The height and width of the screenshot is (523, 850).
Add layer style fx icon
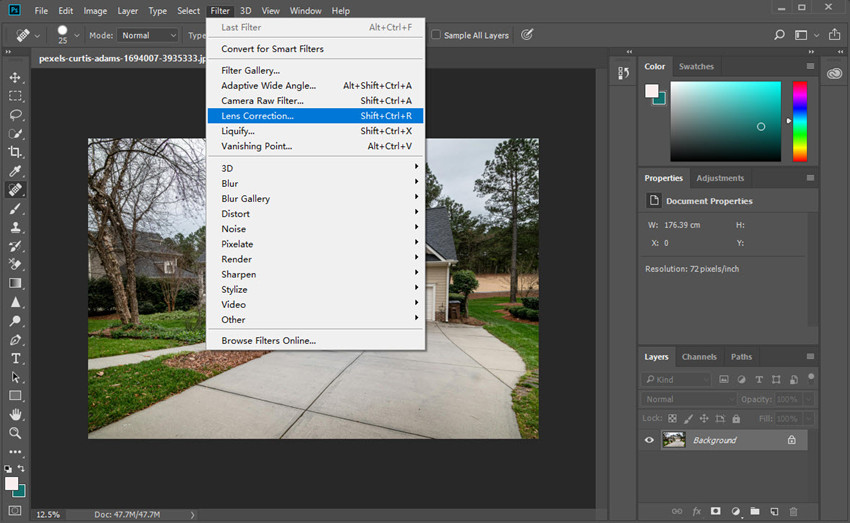point(697,511)
